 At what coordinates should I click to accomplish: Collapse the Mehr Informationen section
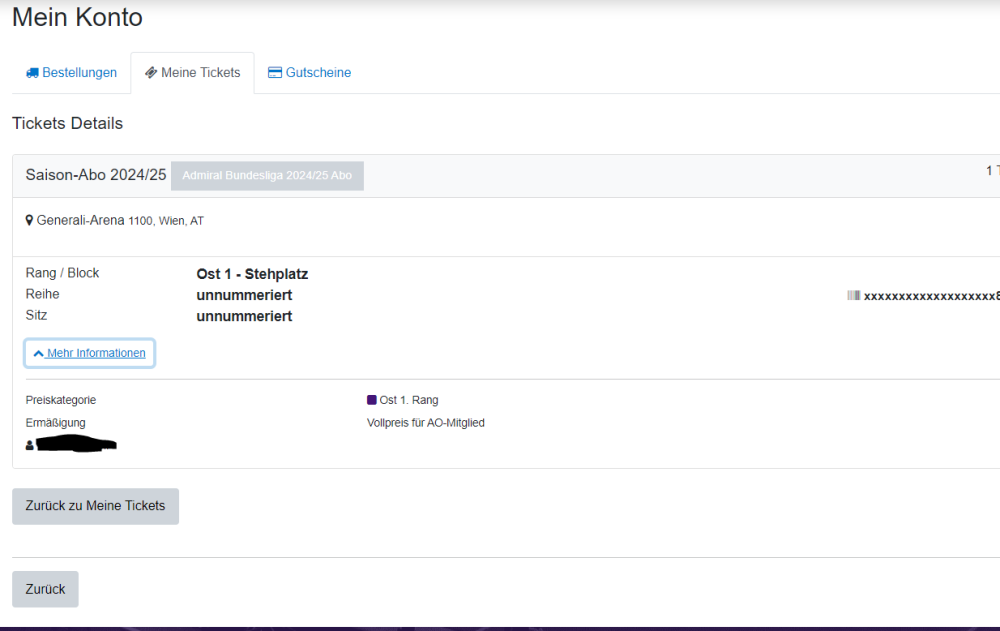96,353
